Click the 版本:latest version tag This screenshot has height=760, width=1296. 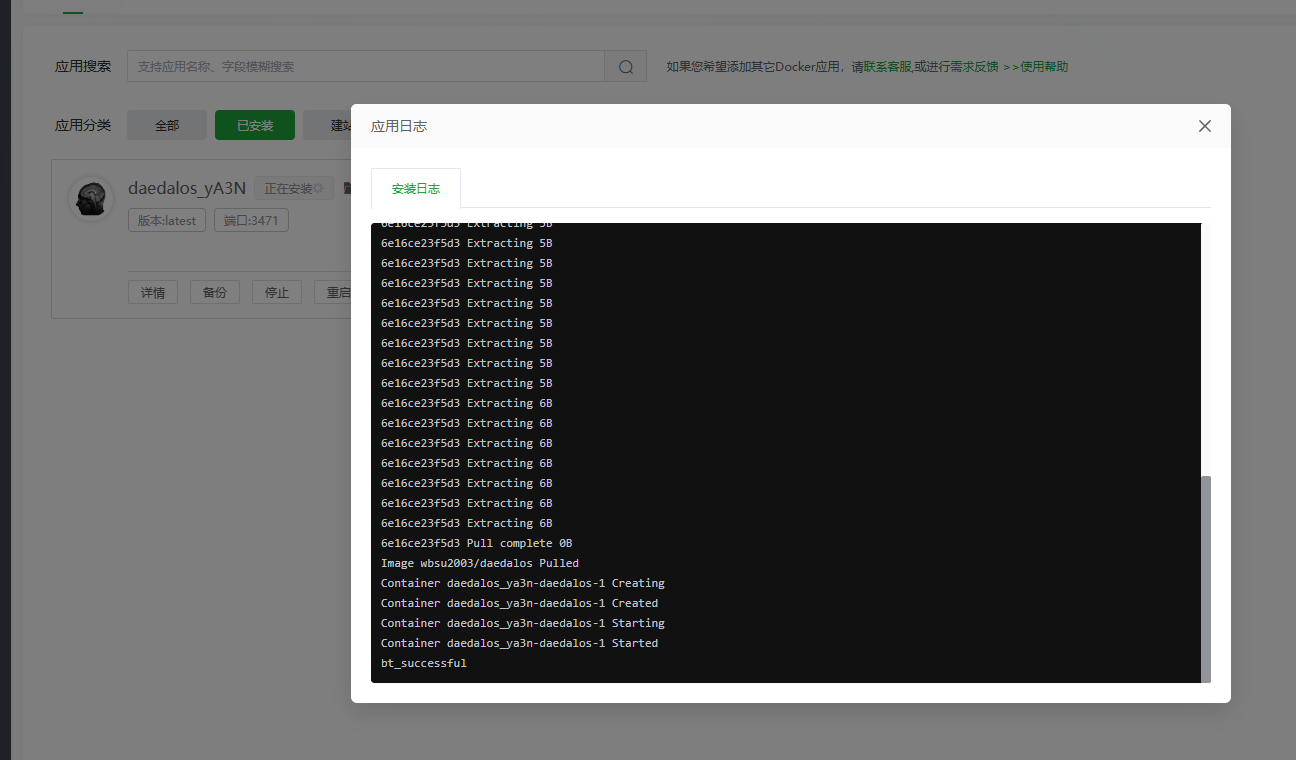167,220
